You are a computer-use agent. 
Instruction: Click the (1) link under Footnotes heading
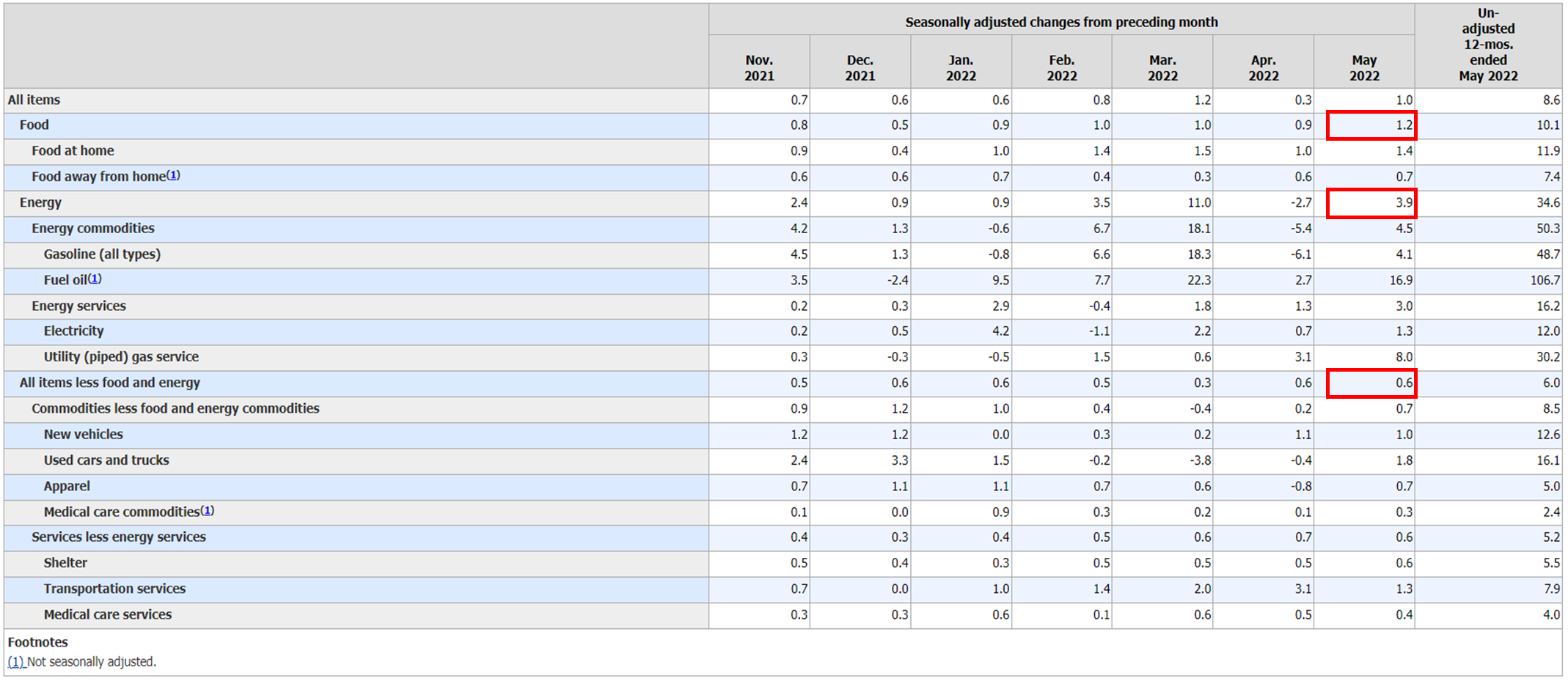[15, 661]
